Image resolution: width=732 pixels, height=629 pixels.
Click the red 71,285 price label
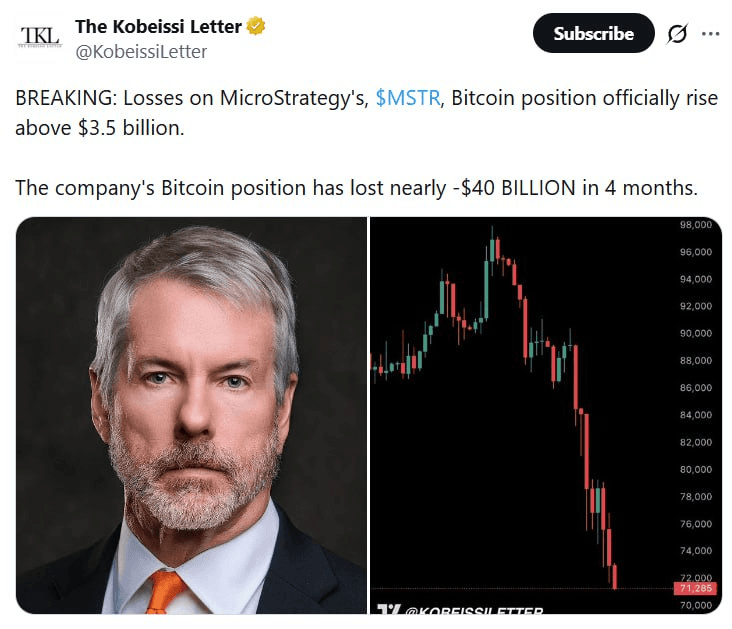(693, 589)
